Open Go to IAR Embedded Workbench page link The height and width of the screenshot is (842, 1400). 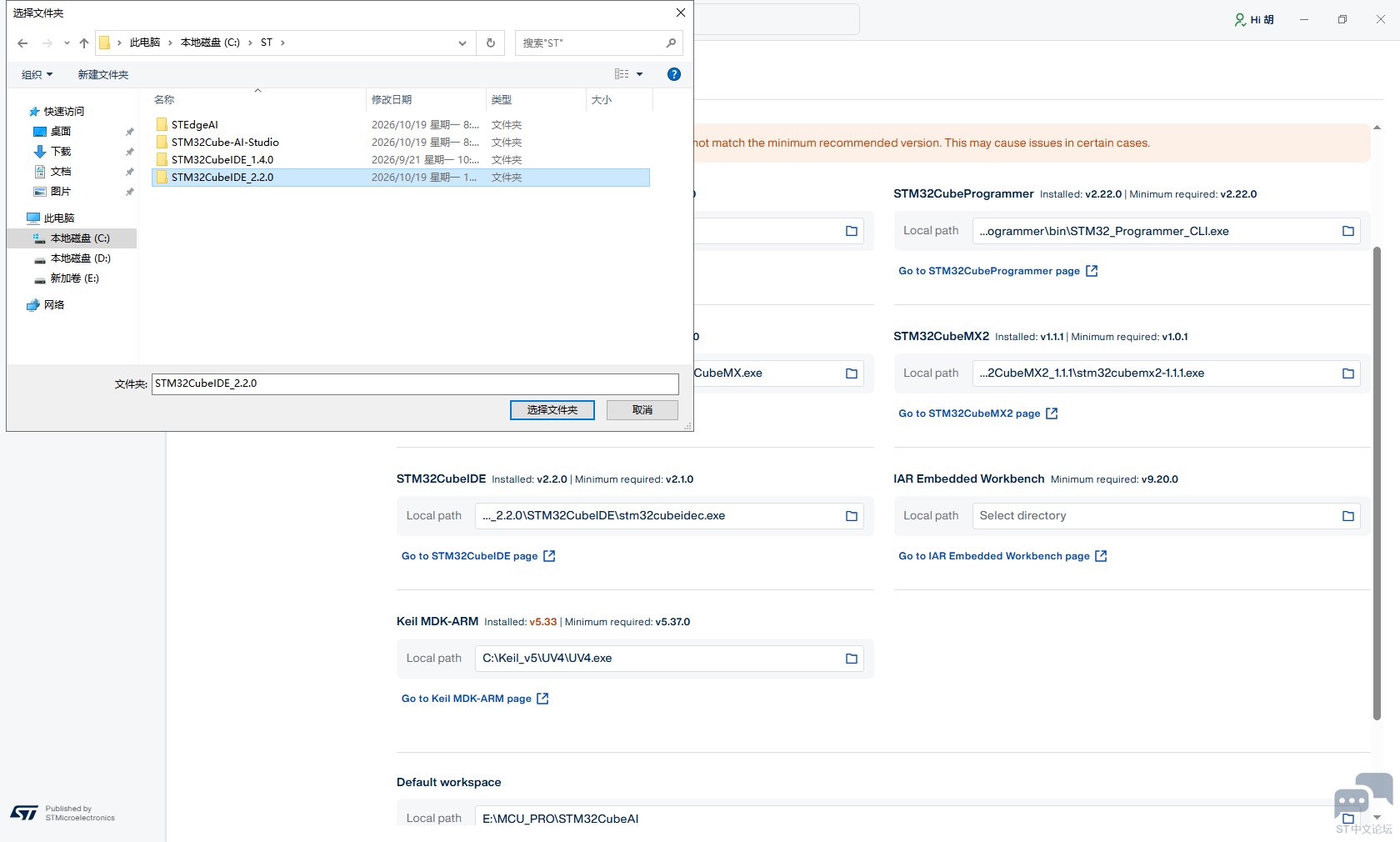coord(1002,556)
